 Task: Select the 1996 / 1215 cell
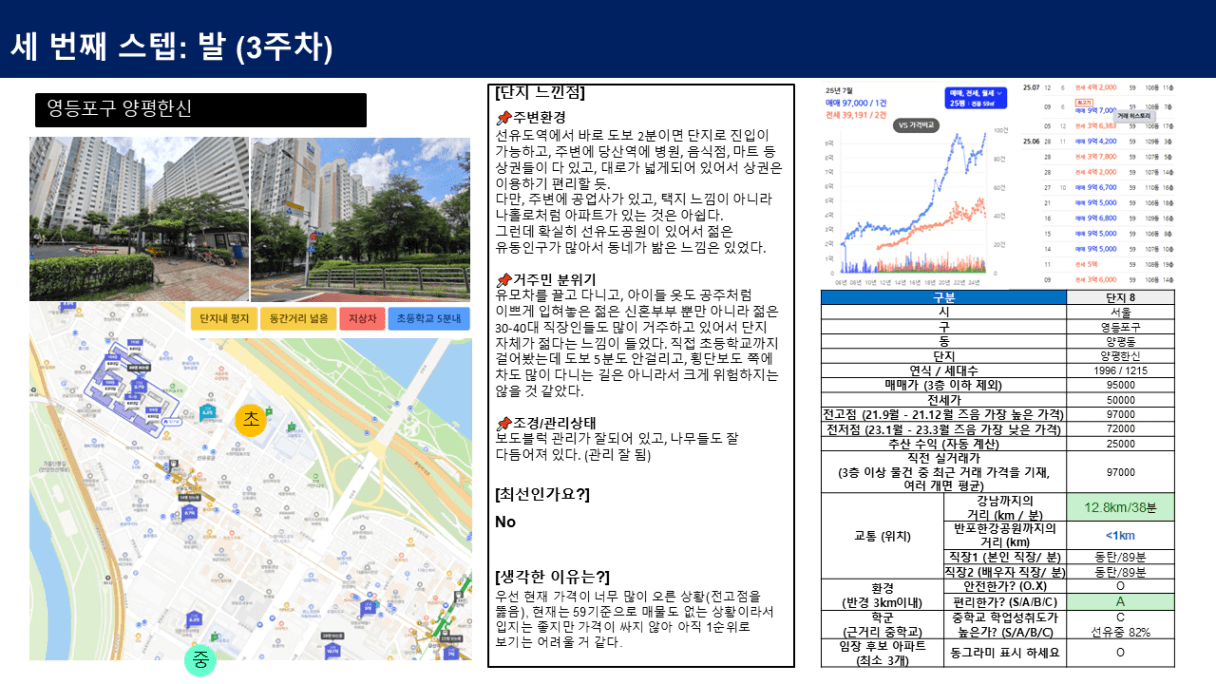1121,370
